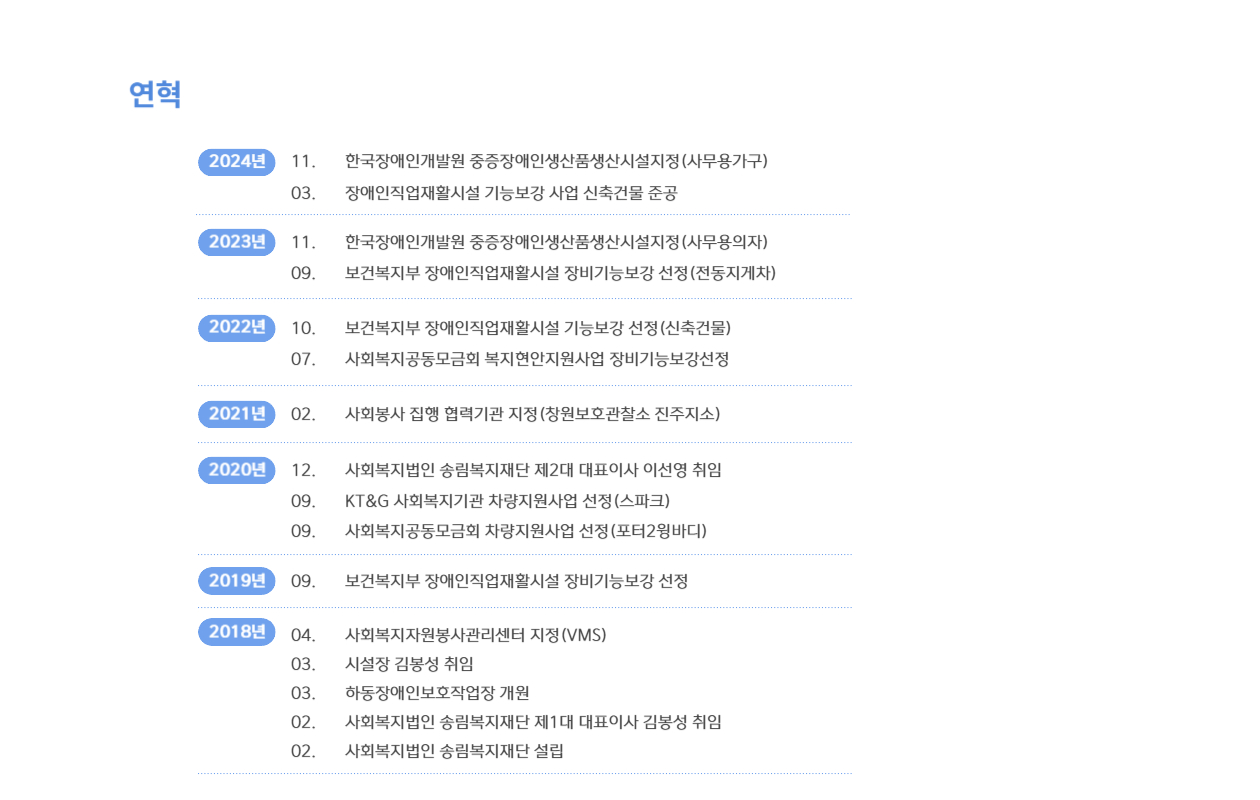Select the 2018년 year badge
This screenshot has height=800, width=1260.
coord(236,632)
